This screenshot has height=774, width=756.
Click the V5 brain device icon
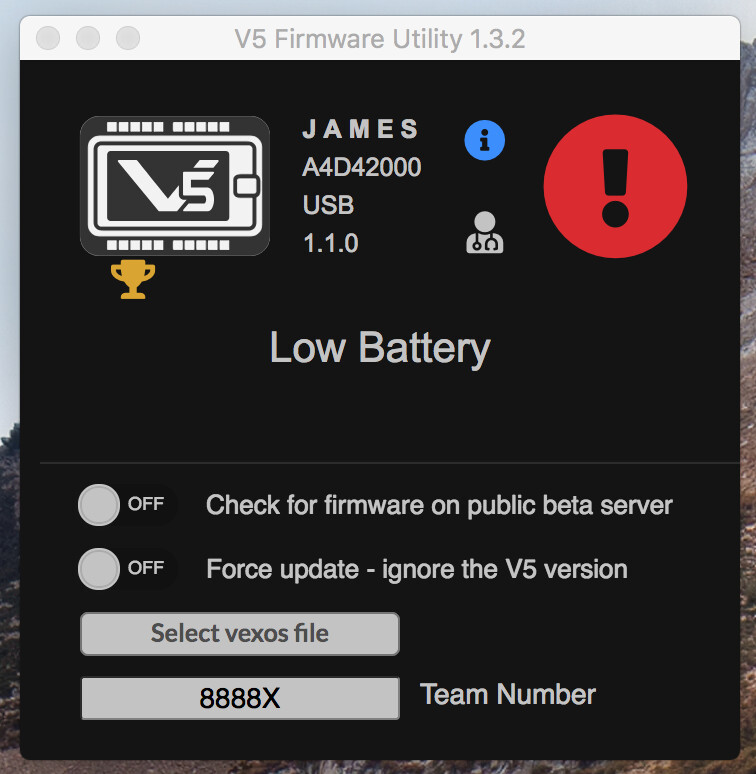pyautogui.click(x=174, y=186)
